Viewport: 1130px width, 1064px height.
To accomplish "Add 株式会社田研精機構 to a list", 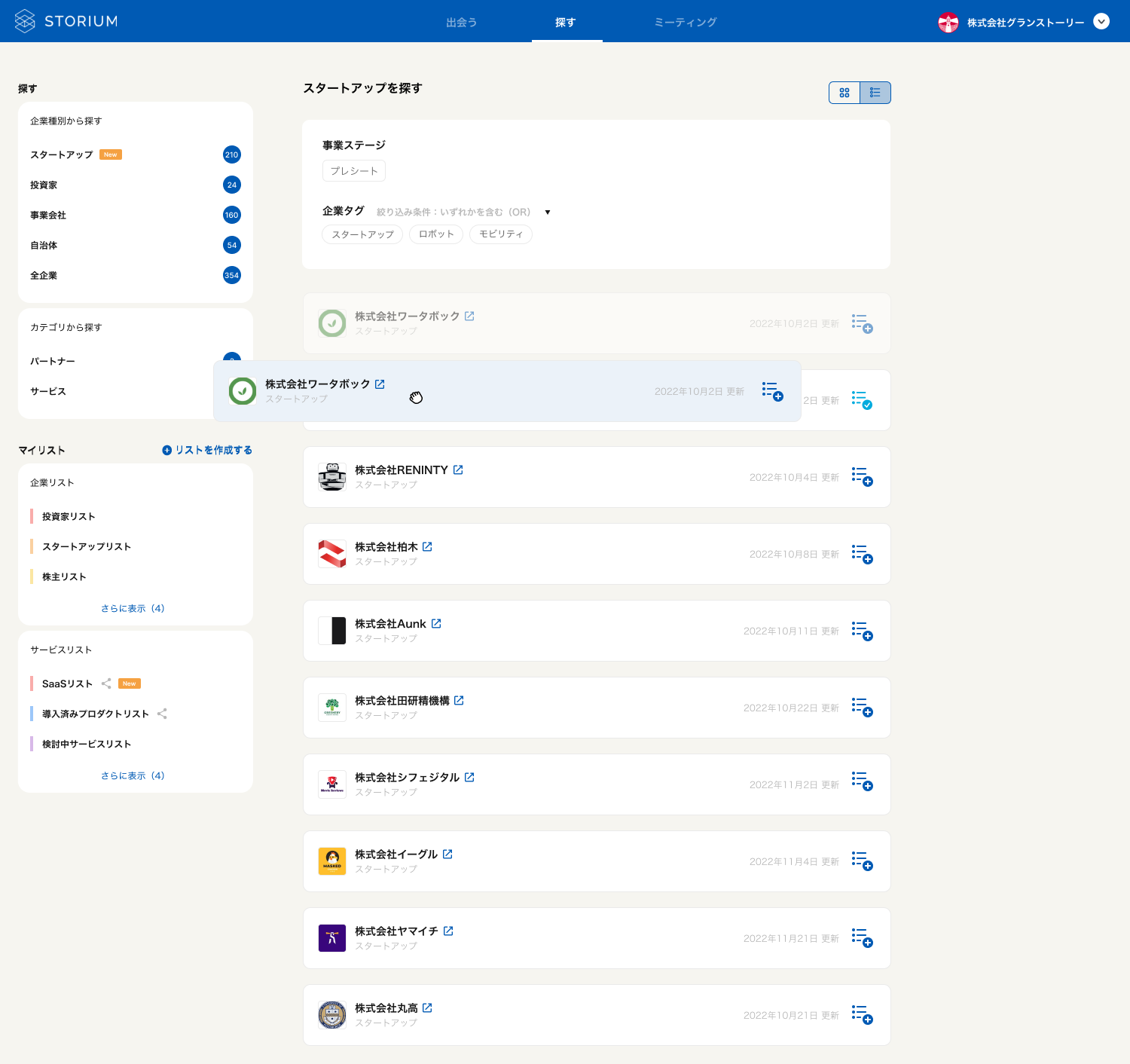I will (862, 708).
